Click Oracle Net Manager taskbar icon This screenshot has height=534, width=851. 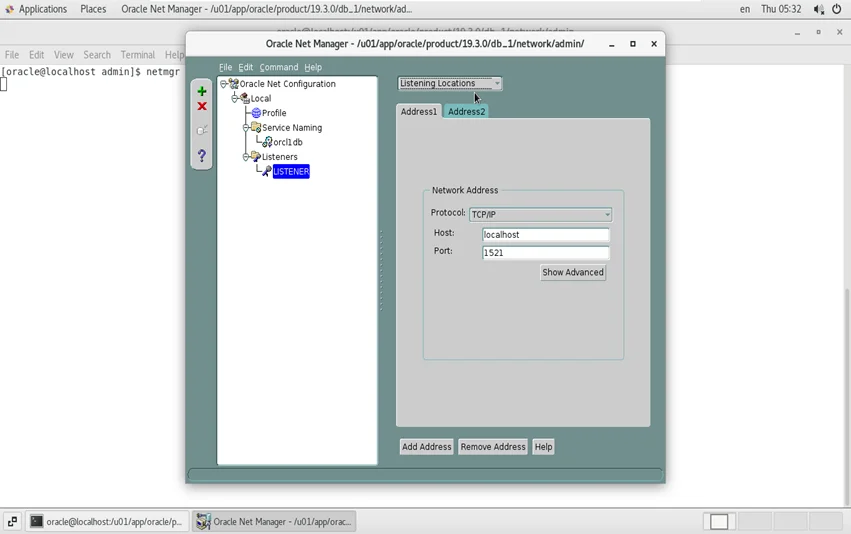[x=203, y=522]
